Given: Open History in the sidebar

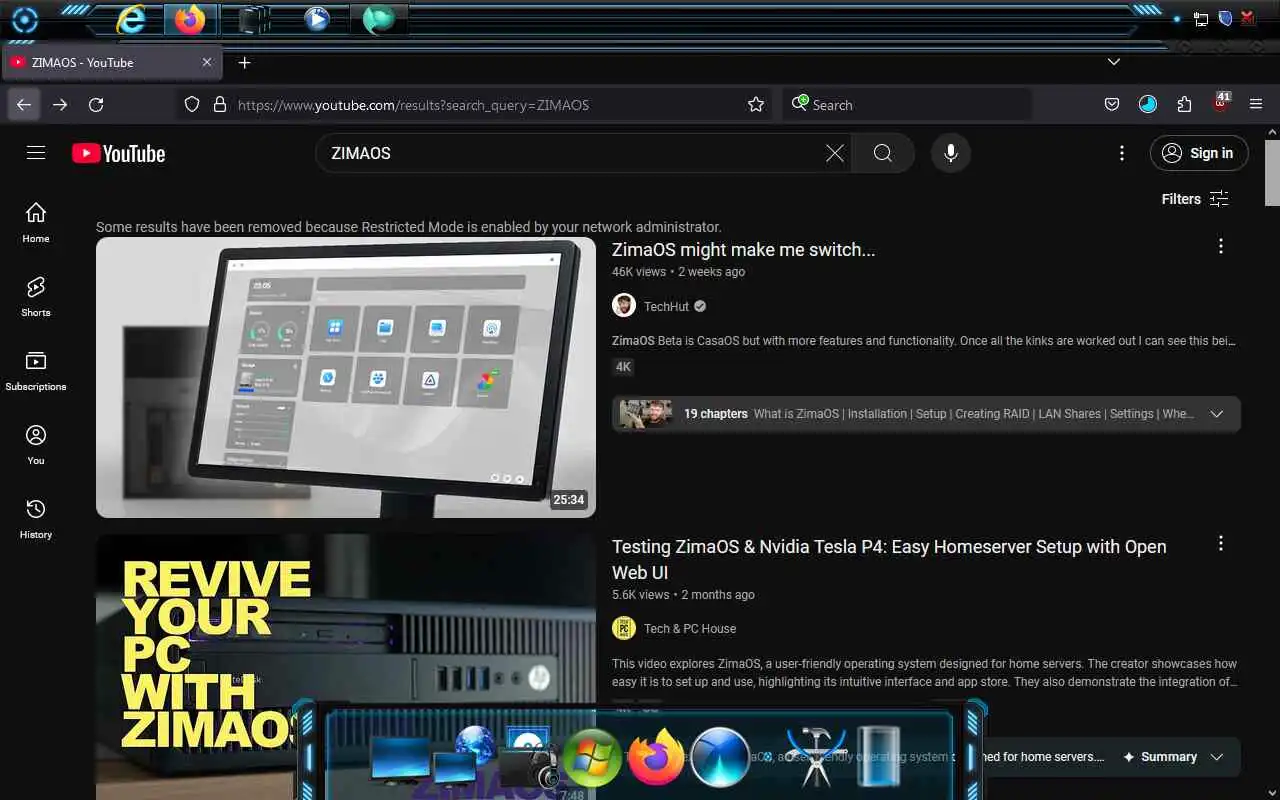Looking at the screenshot, I should pyautogui.click(x=36, y=518).
